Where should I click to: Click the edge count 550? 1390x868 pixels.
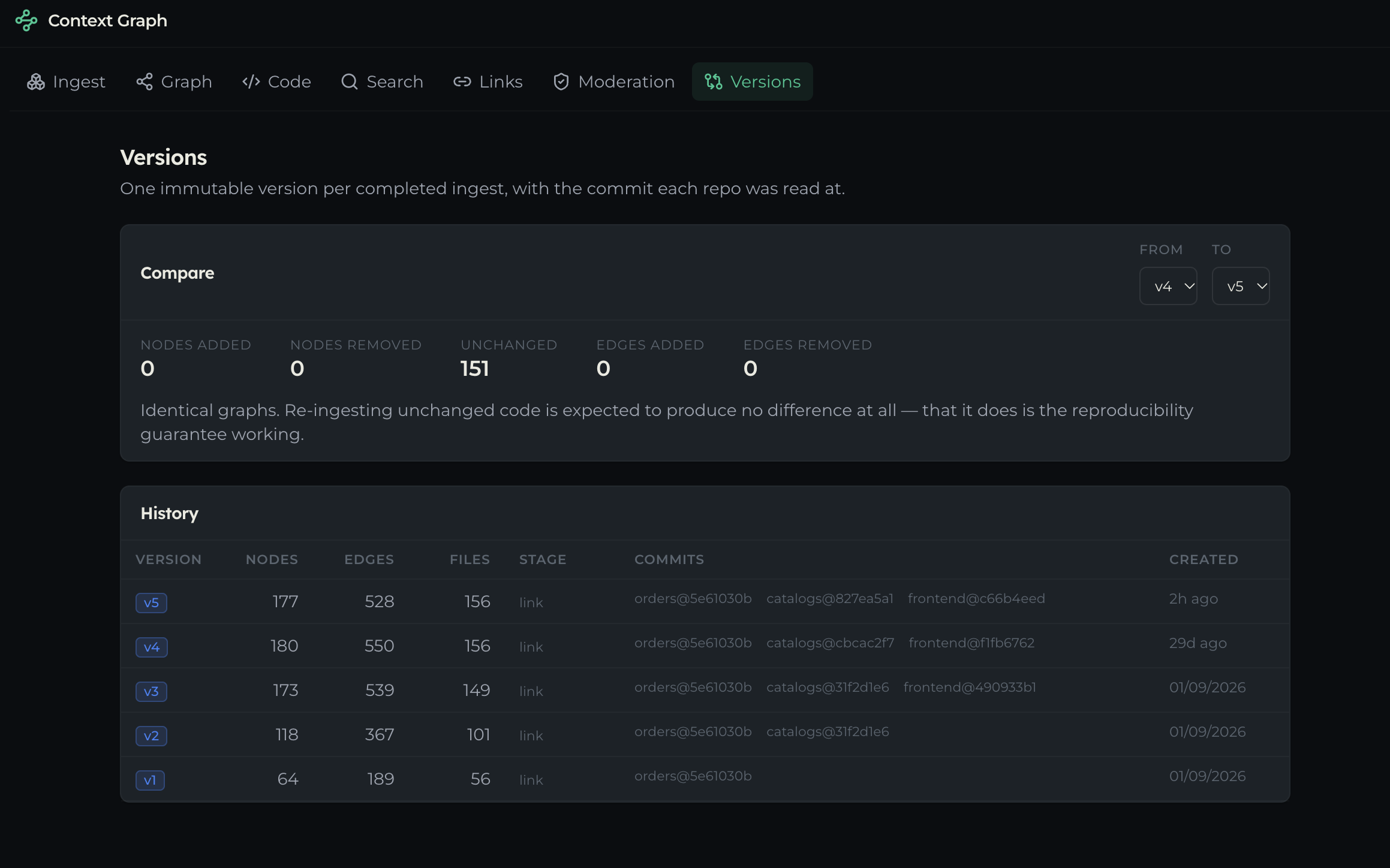pos(380,646)
